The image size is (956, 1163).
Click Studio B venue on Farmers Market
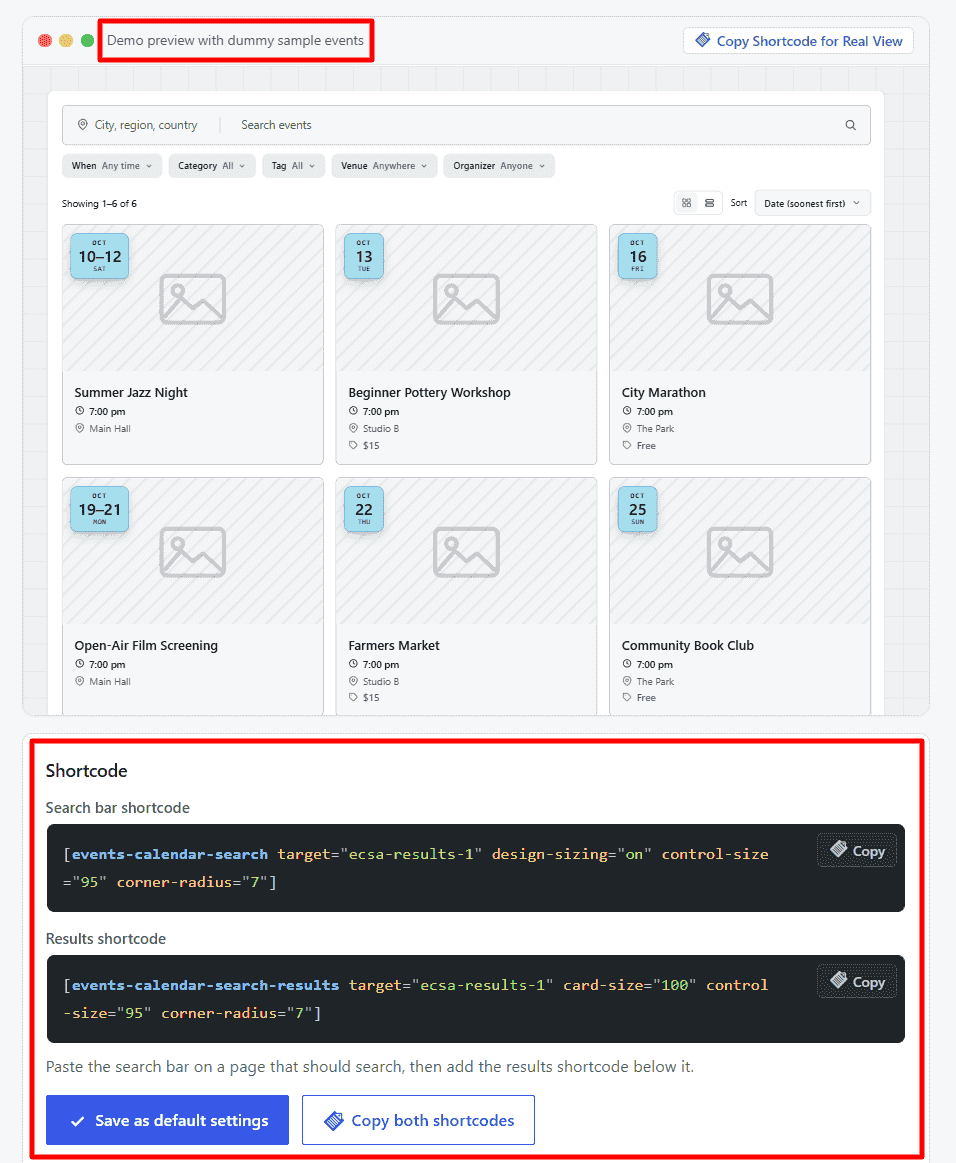(x=380, y=682)
